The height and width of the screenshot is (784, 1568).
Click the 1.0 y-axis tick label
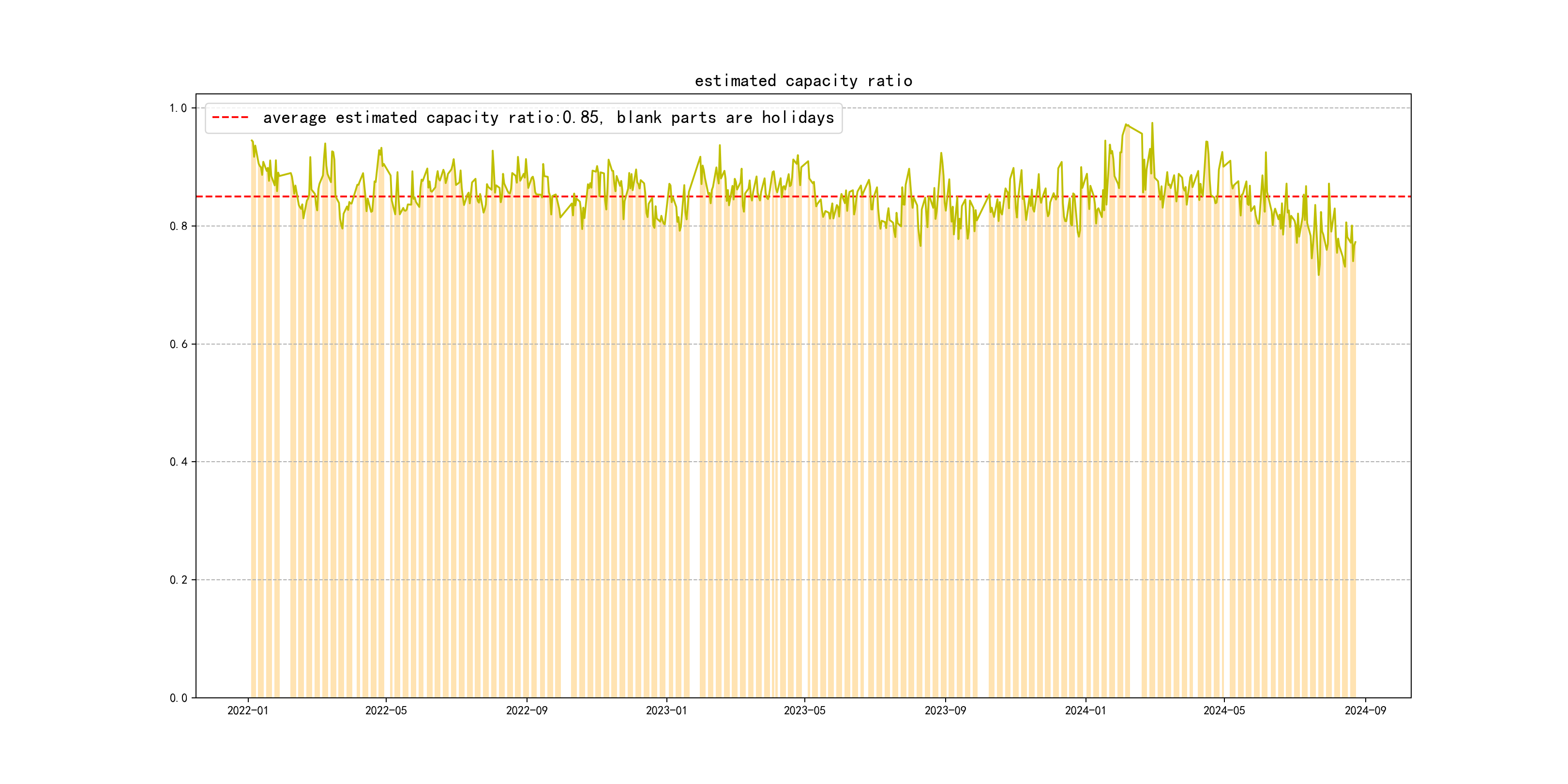[x=179, y=108]
